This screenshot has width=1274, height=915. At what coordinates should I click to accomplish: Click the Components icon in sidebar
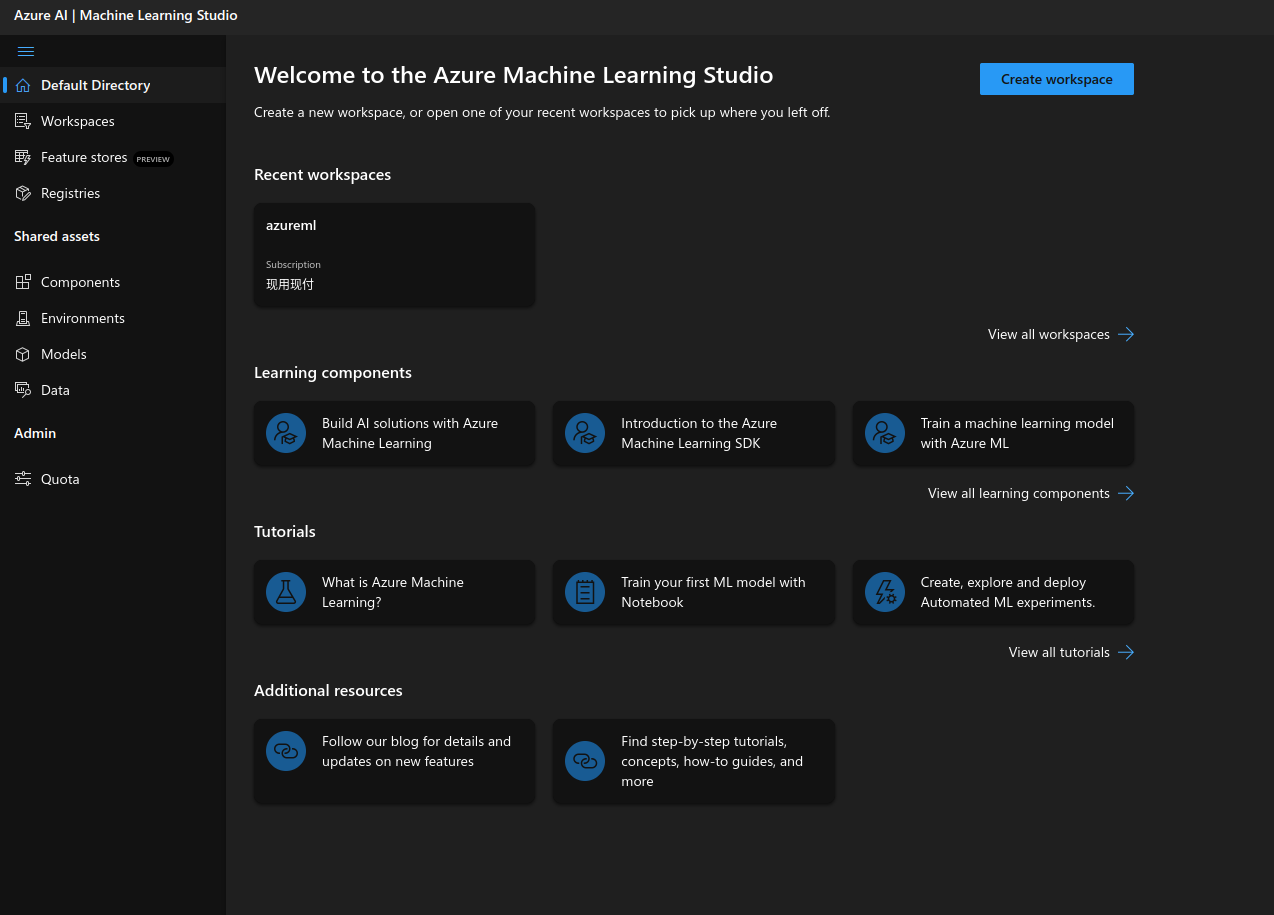(x=23, y=282)
